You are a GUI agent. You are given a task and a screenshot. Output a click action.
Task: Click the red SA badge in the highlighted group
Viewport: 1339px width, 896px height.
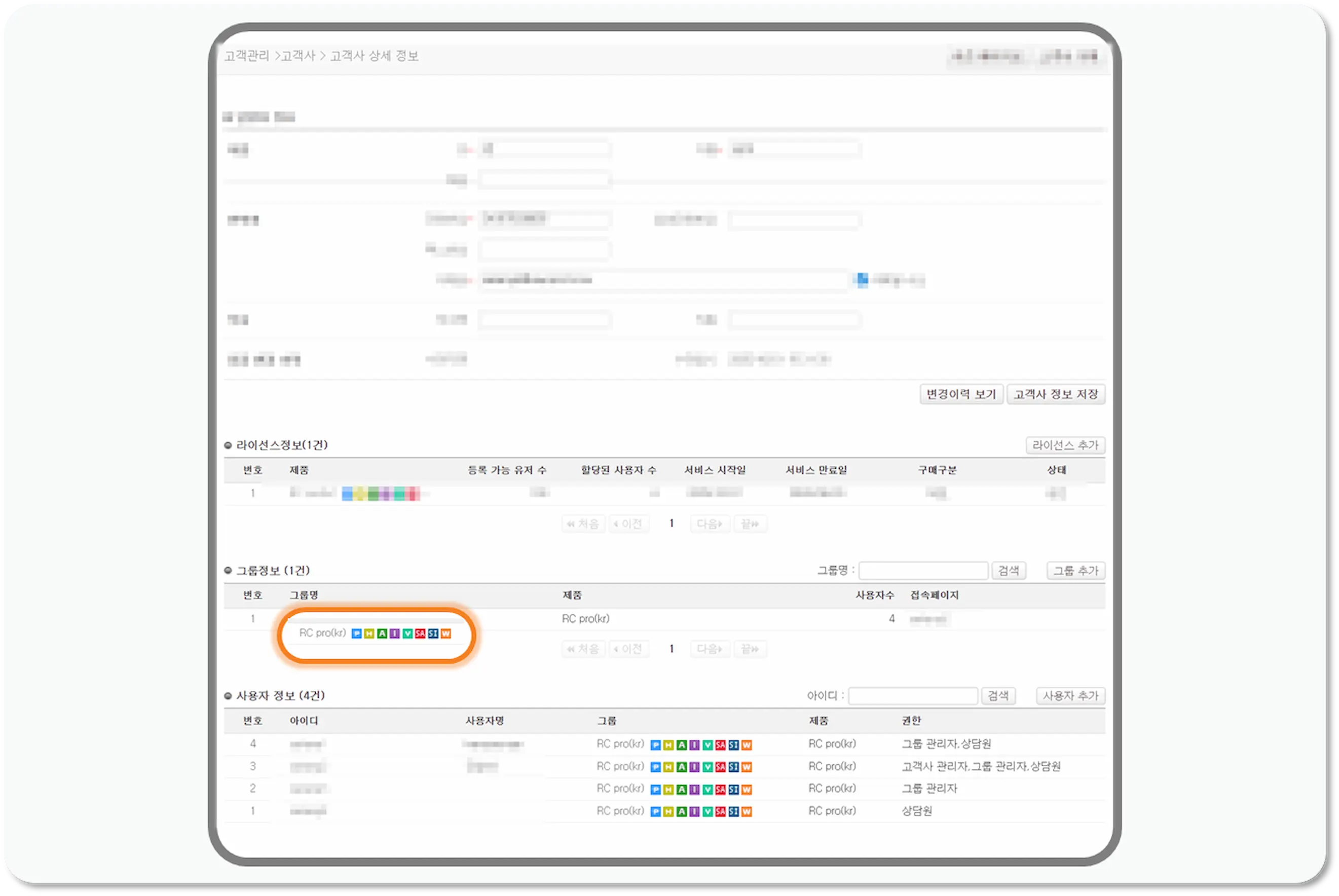[x=421, y=633]
